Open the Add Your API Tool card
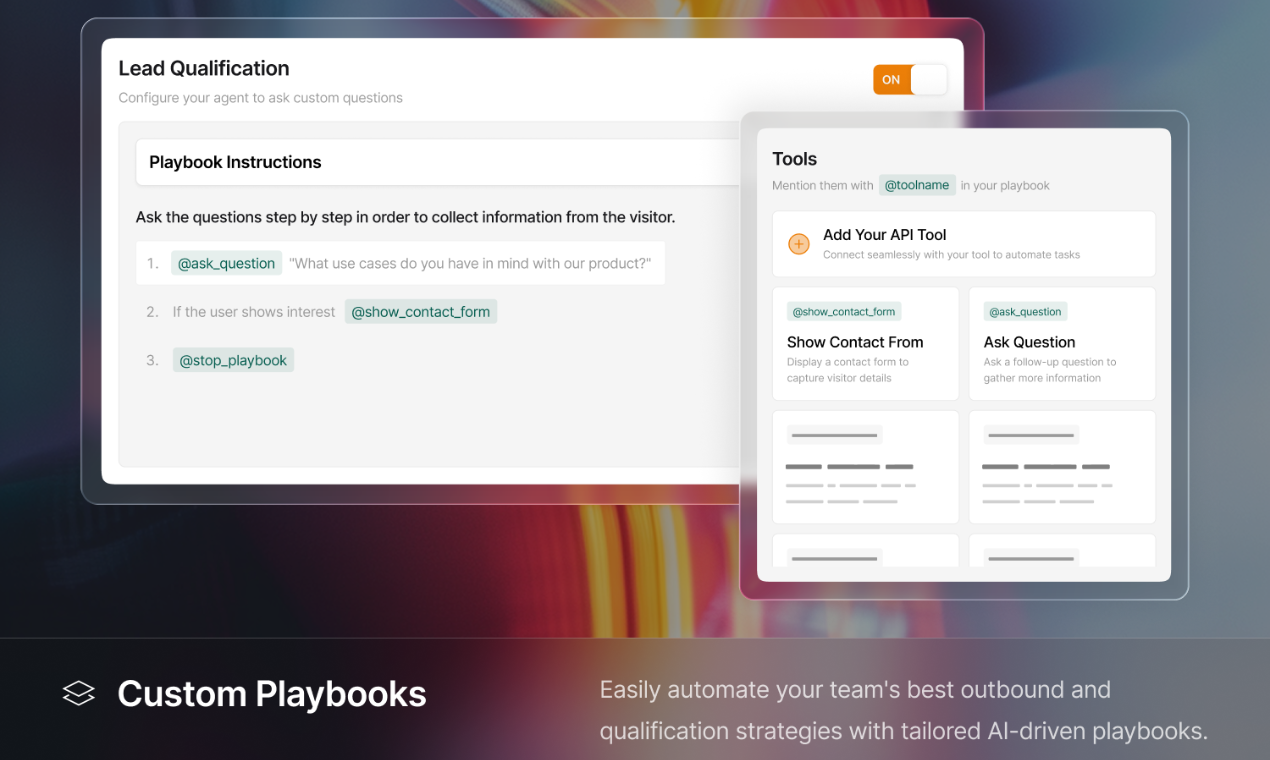The height and width of the screenshot is (760, 1270). coord(964,244)
